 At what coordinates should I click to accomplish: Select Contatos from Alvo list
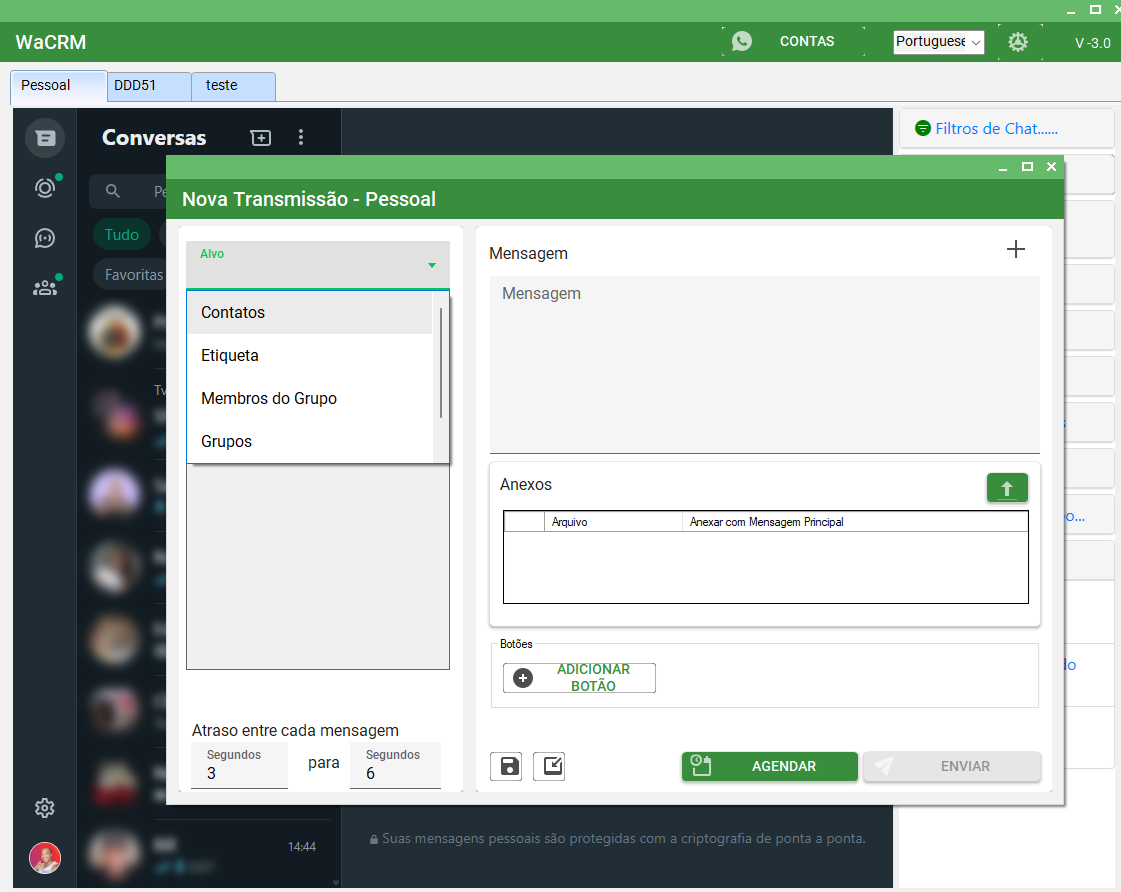233,313
